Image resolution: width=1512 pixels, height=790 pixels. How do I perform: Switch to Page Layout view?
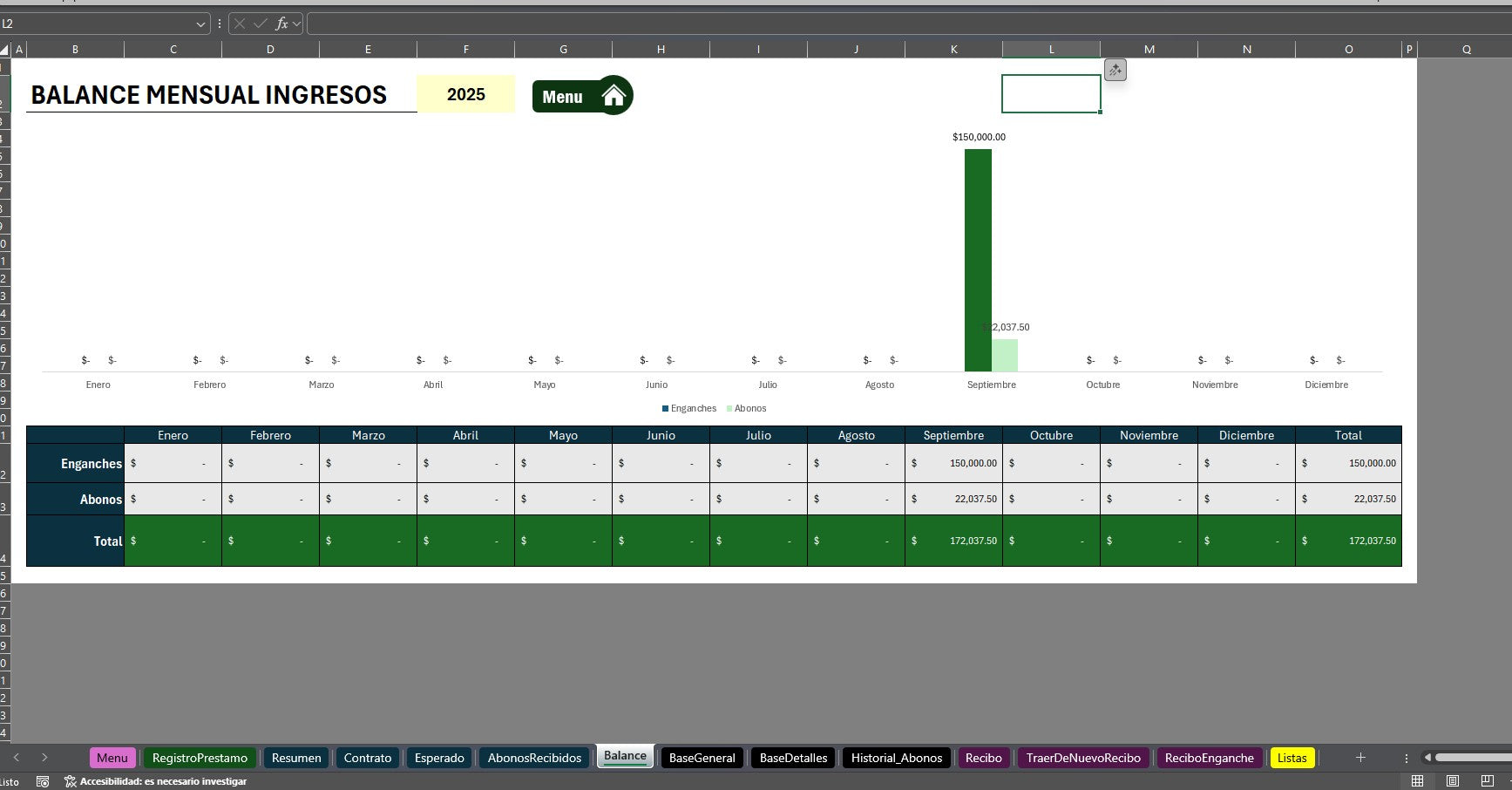point(1452,781)
